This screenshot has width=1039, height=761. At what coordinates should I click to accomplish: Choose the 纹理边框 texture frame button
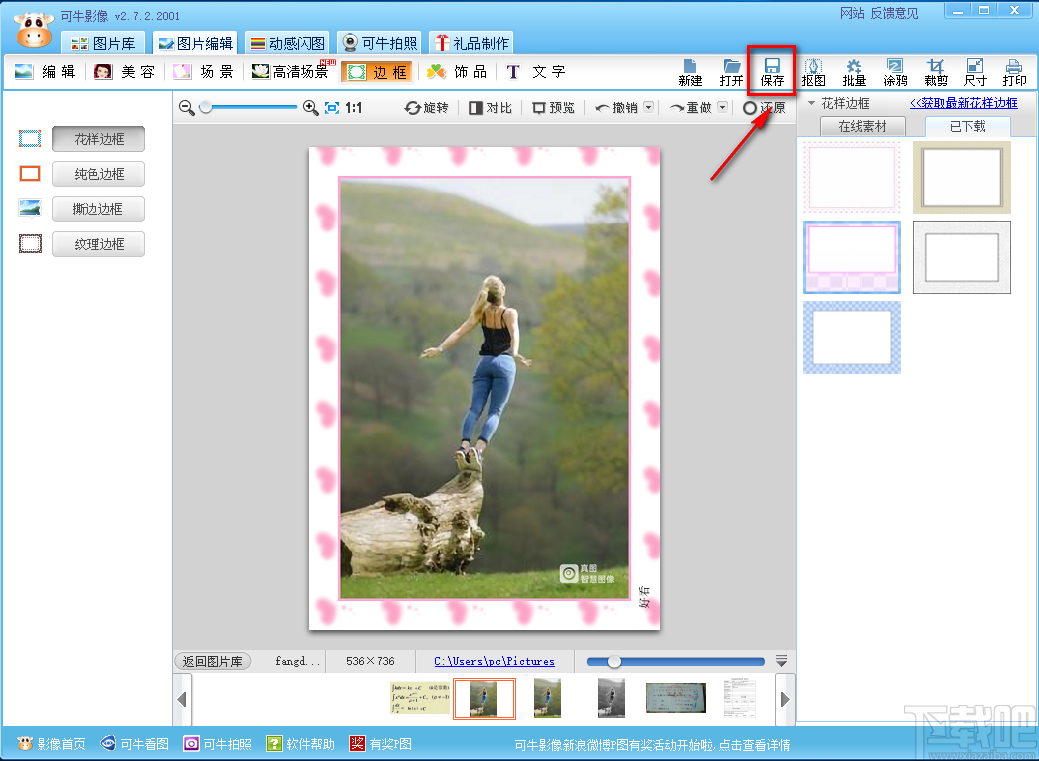pos(99,245)
